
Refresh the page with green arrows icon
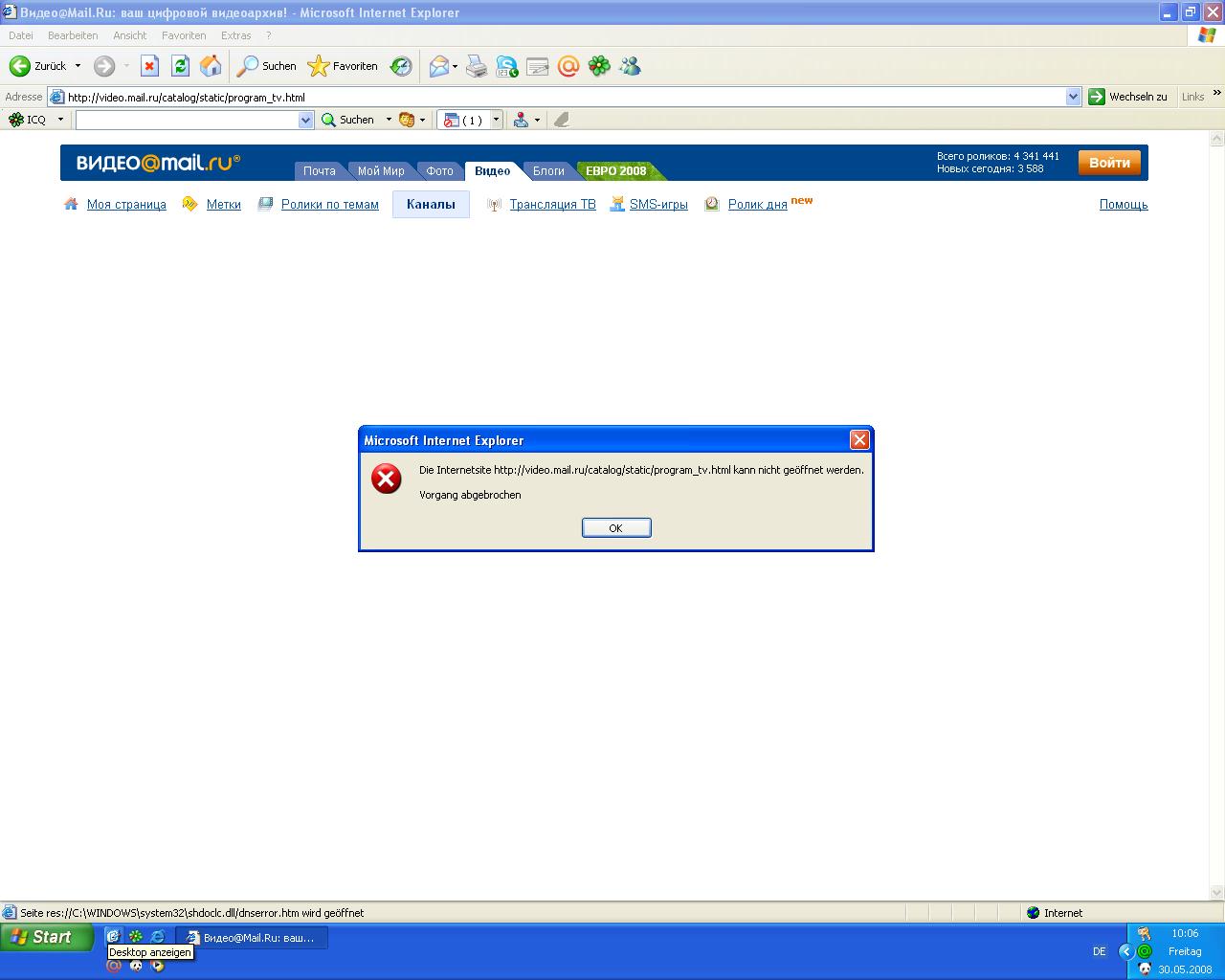[x=180, y=66]
